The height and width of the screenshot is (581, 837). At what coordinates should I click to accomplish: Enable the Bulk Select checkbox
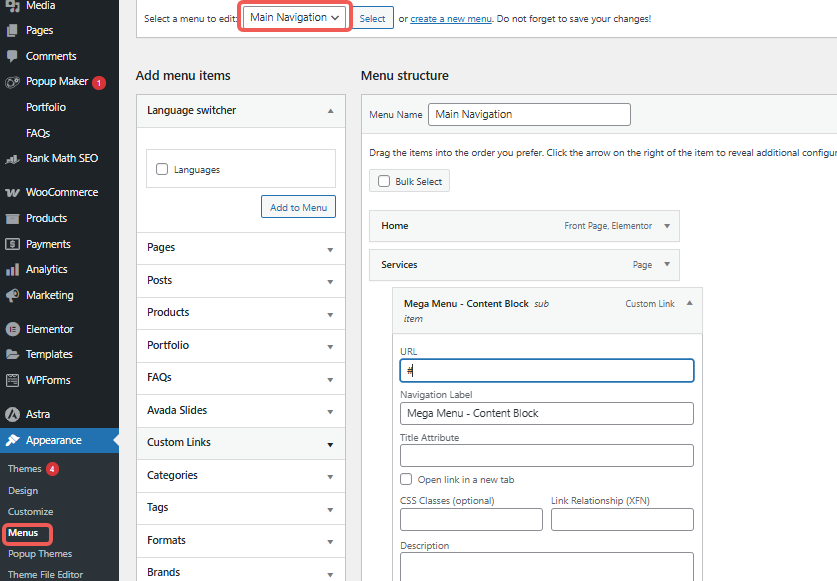pos(383,181)
